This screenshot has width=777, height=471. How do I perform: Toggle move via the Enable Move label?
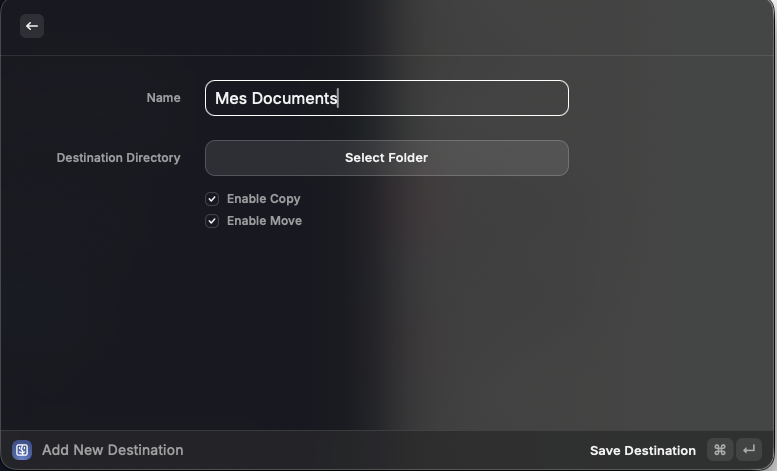click(x=264, y=221)
